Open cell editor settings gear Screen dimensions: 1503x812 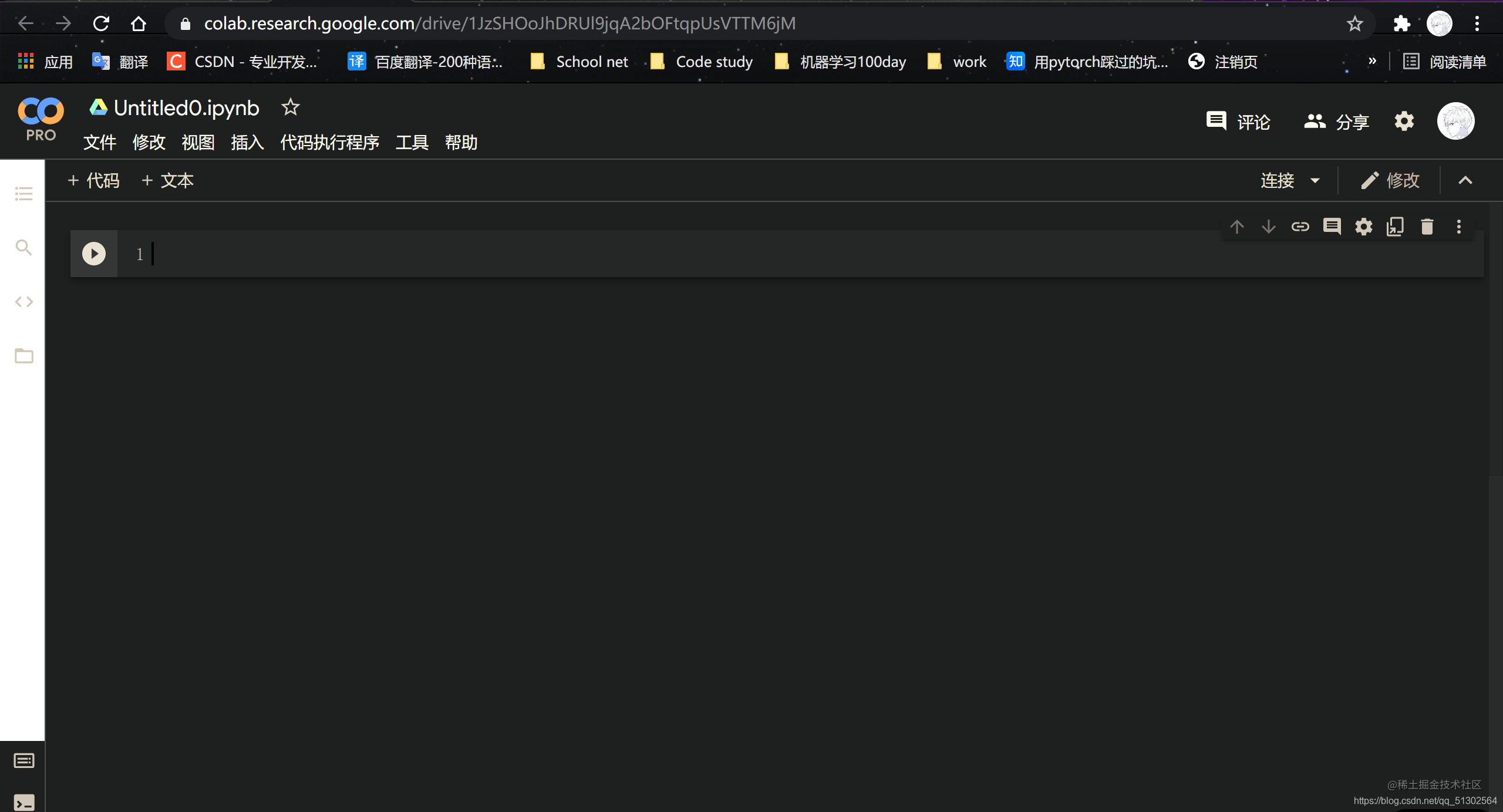(x=1363, y=227)
